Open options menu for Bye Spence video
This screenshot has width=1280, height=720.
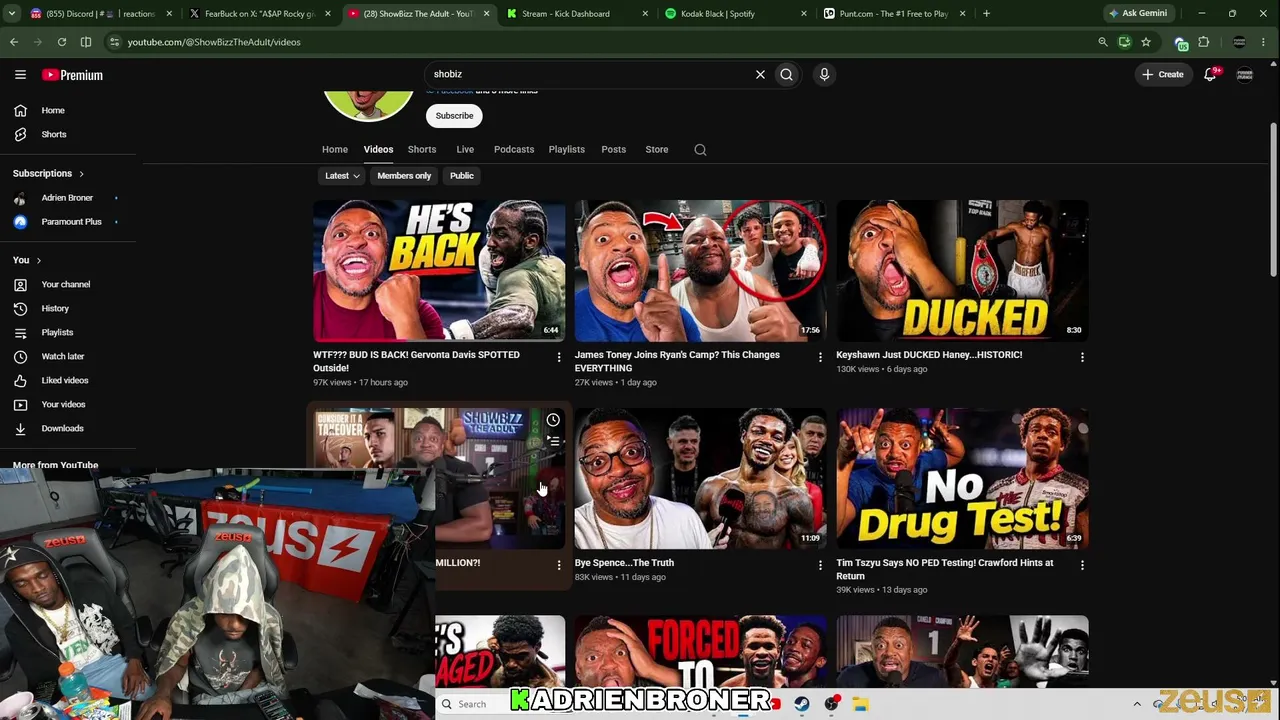[x=820, y=565]
